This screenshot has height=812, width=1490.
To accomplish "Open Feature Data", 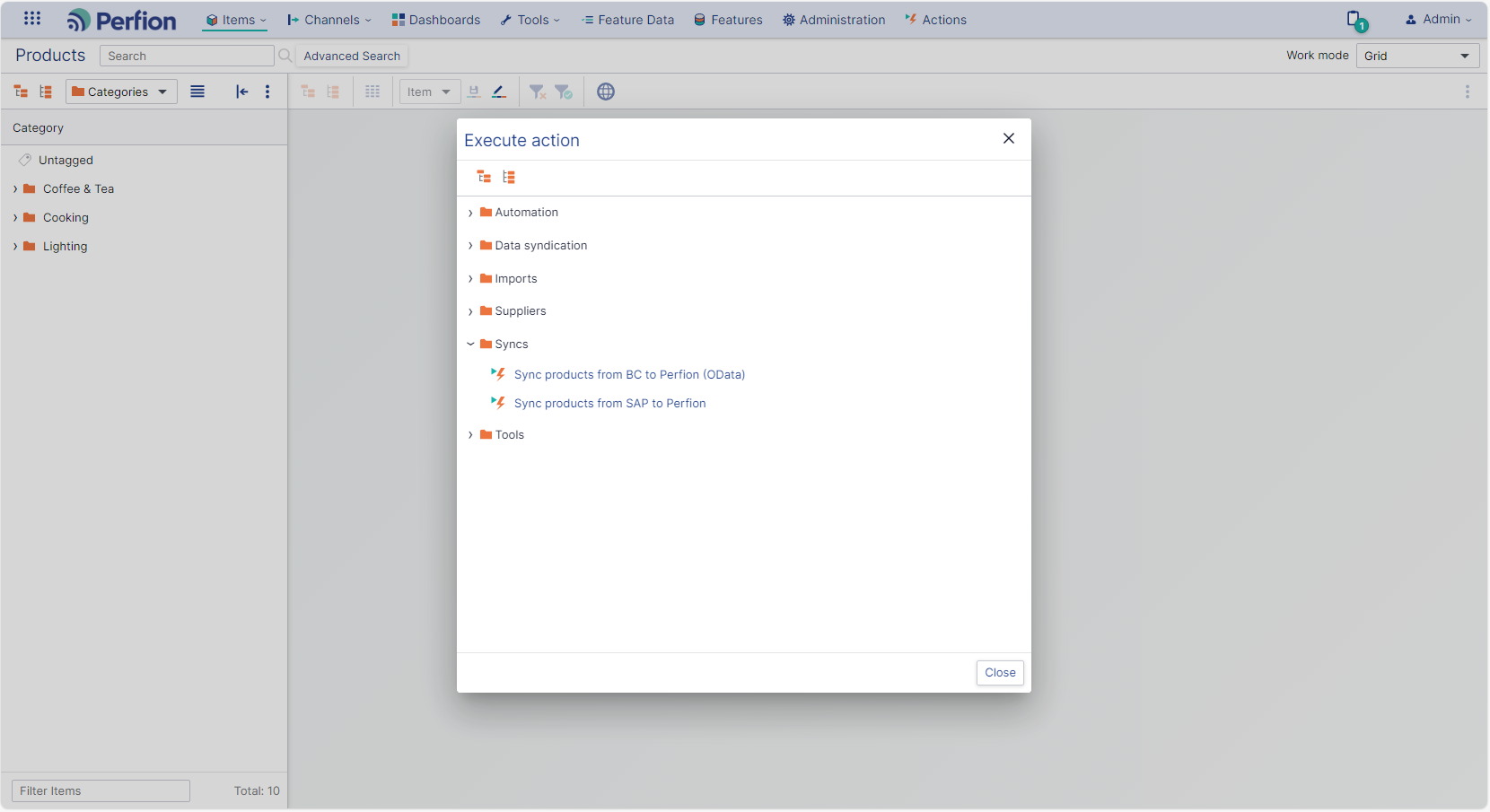I will pos(627,20).
